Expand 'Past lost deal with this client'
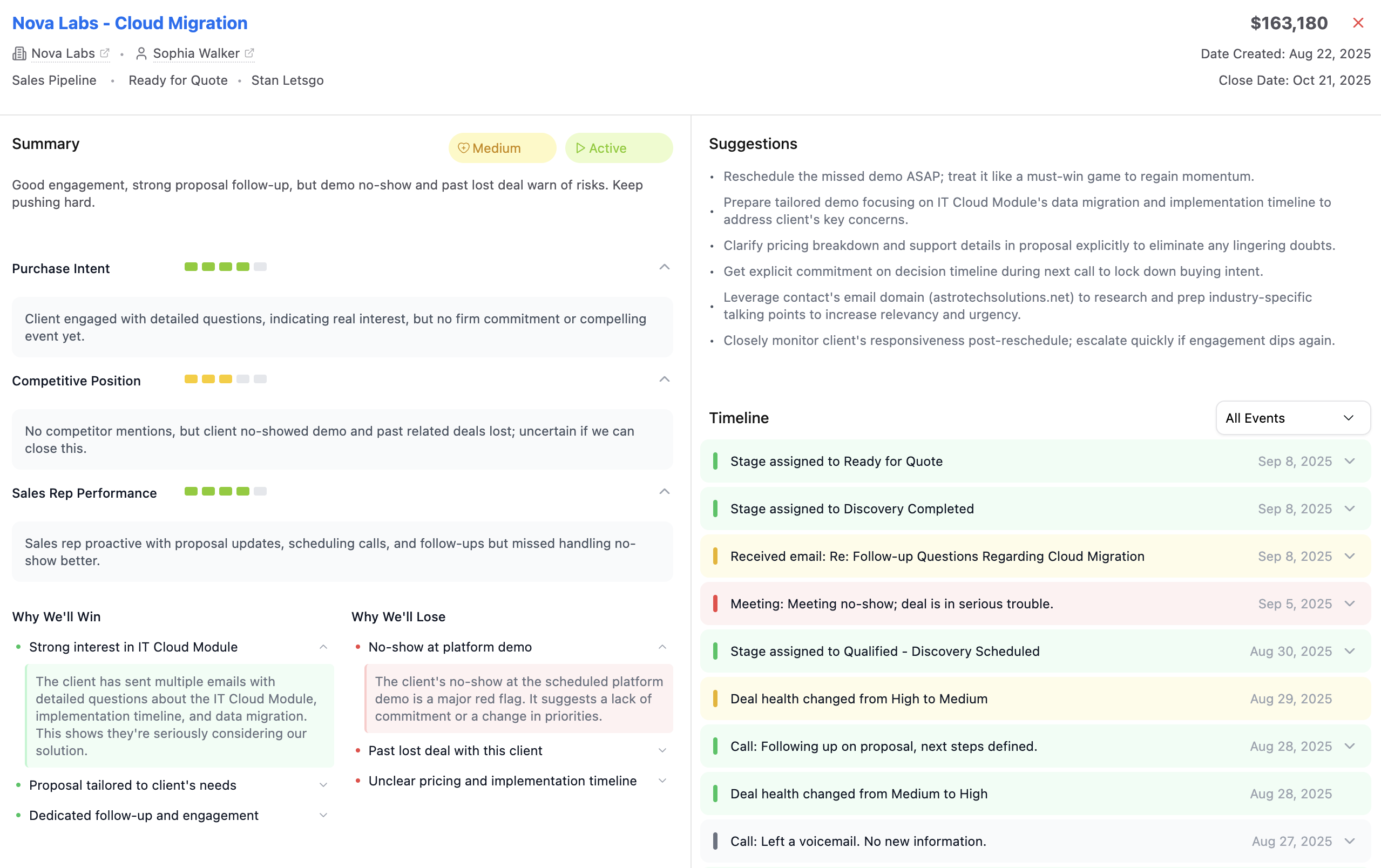This screenshot has width=1381, height=868. point(662,750)
